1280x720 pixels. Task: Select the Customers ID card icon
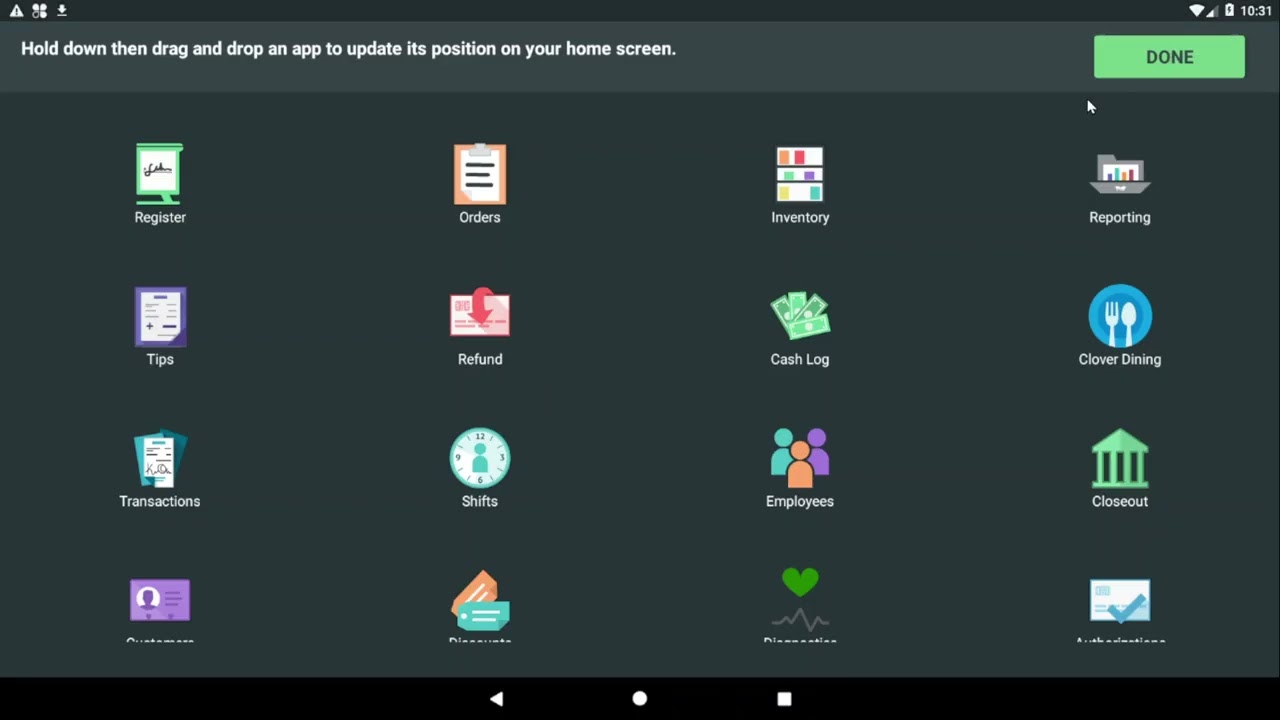[x=160, y=600]
